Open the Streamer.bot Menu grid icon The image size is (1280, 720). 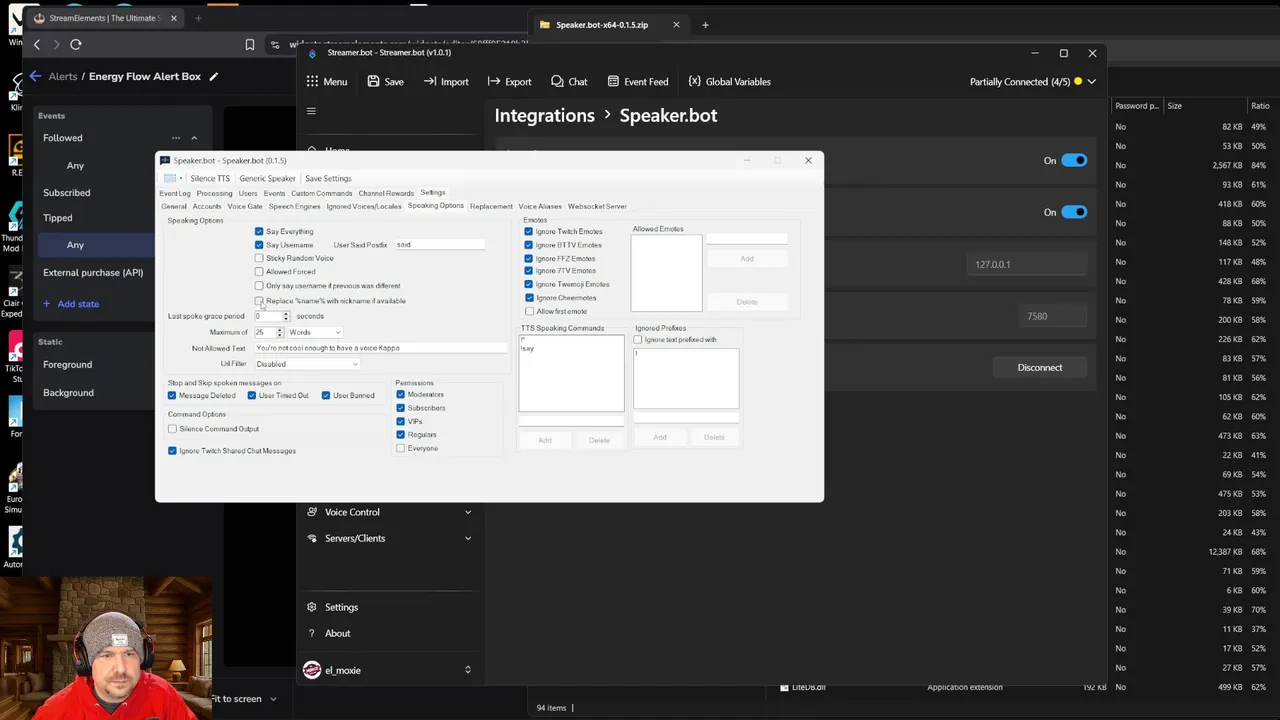pos(312,82)
